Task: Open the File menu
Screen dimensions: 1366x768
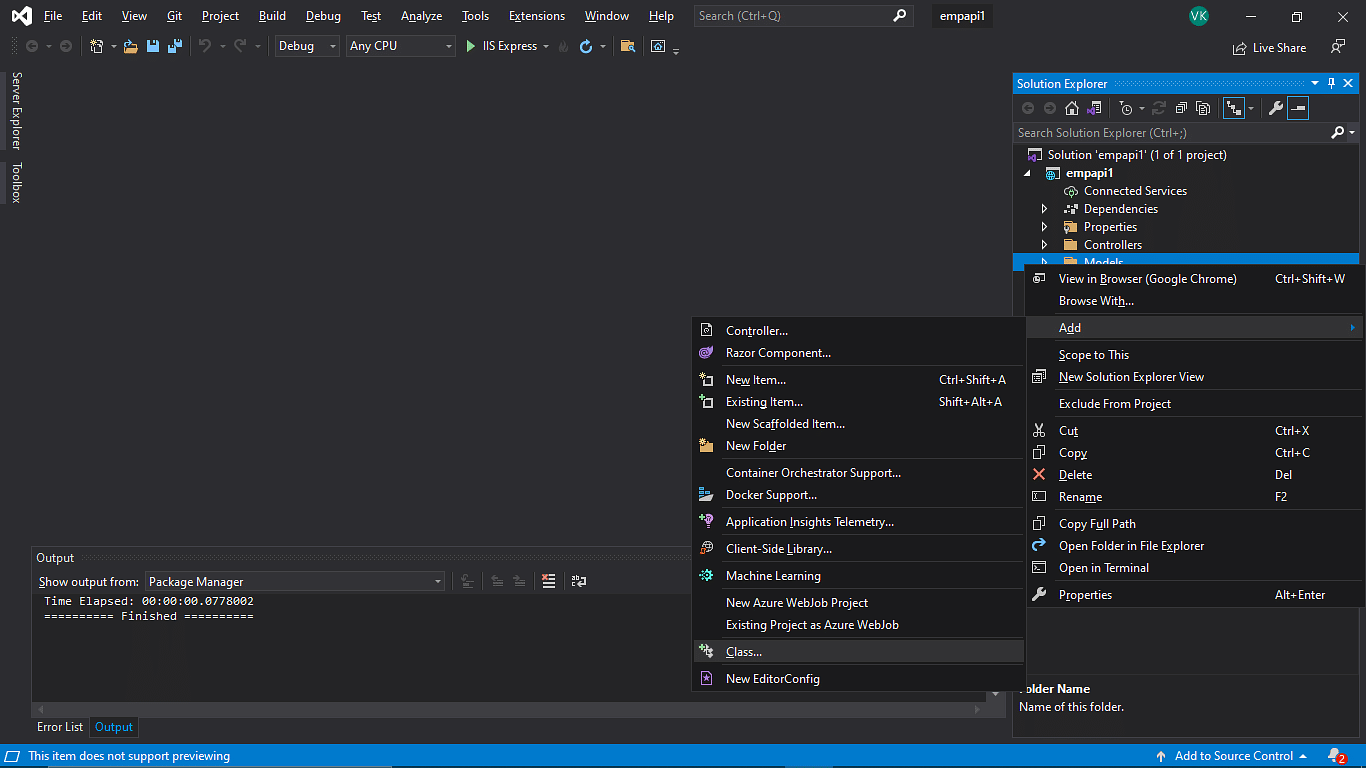Action: point(53,16)
